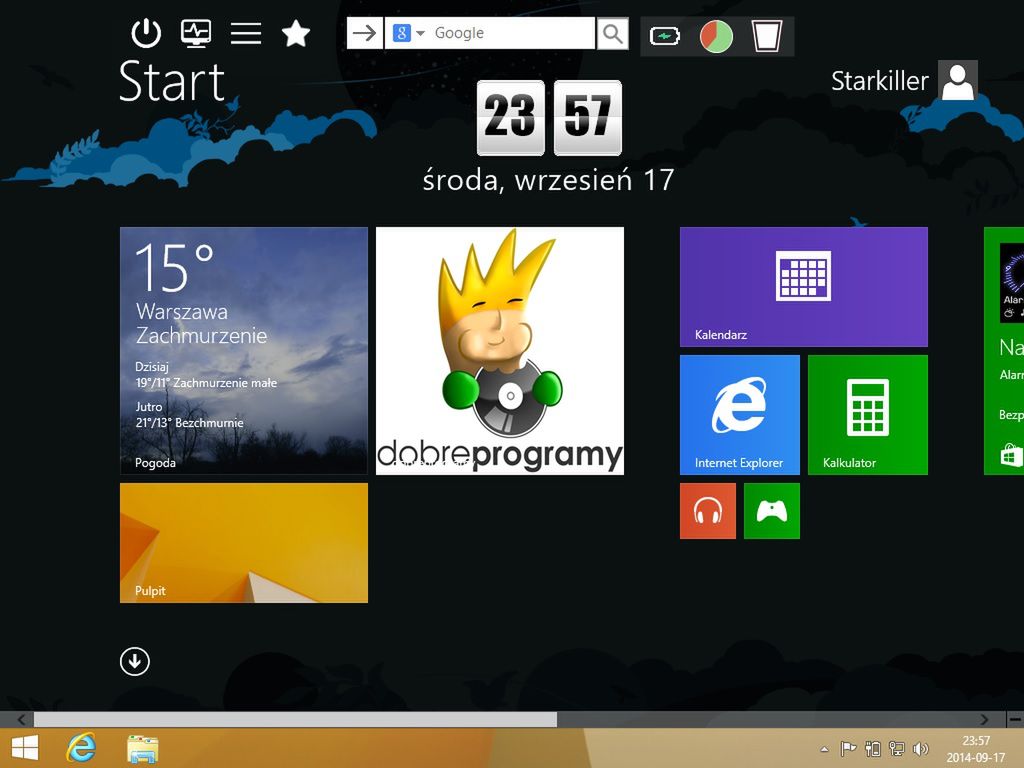Open File Explorer from the taskbar
The image size is (1024, 768).
click(142, 749)
